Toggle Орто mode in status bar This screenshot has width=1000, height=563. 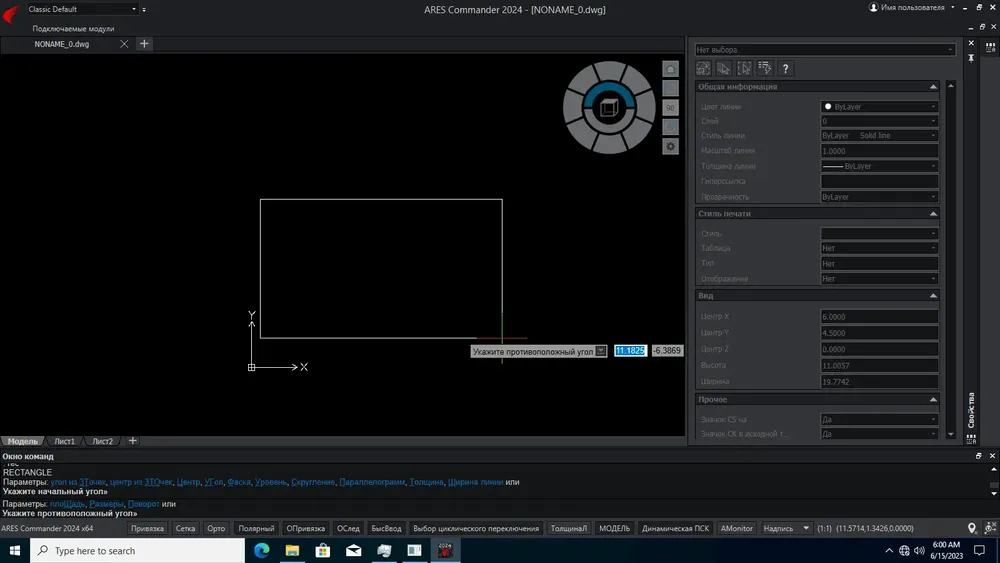coord(216,529)
